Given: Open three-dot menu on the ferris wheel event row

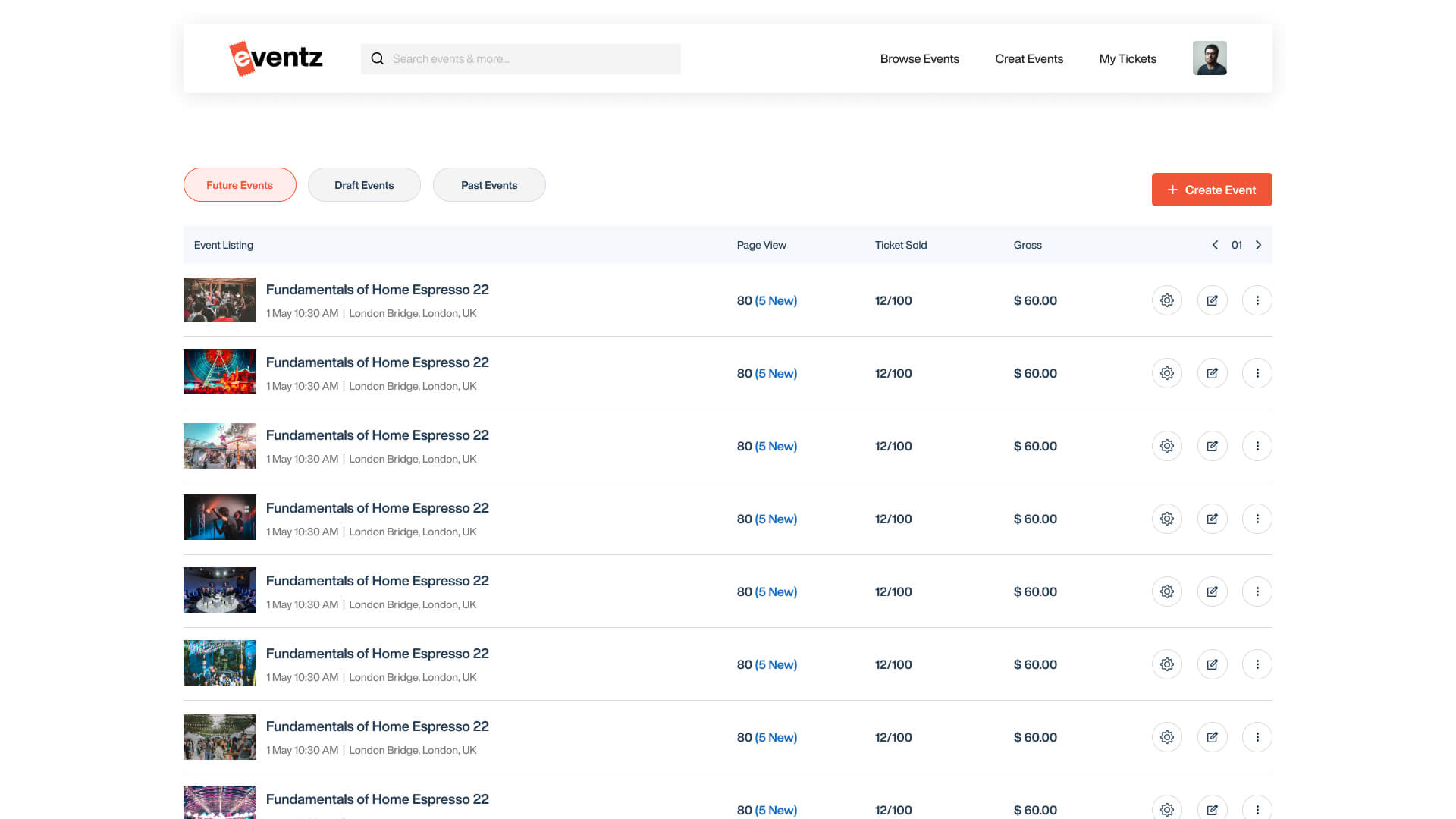Looking at the screenshot, I should (x=1257, y=373).
